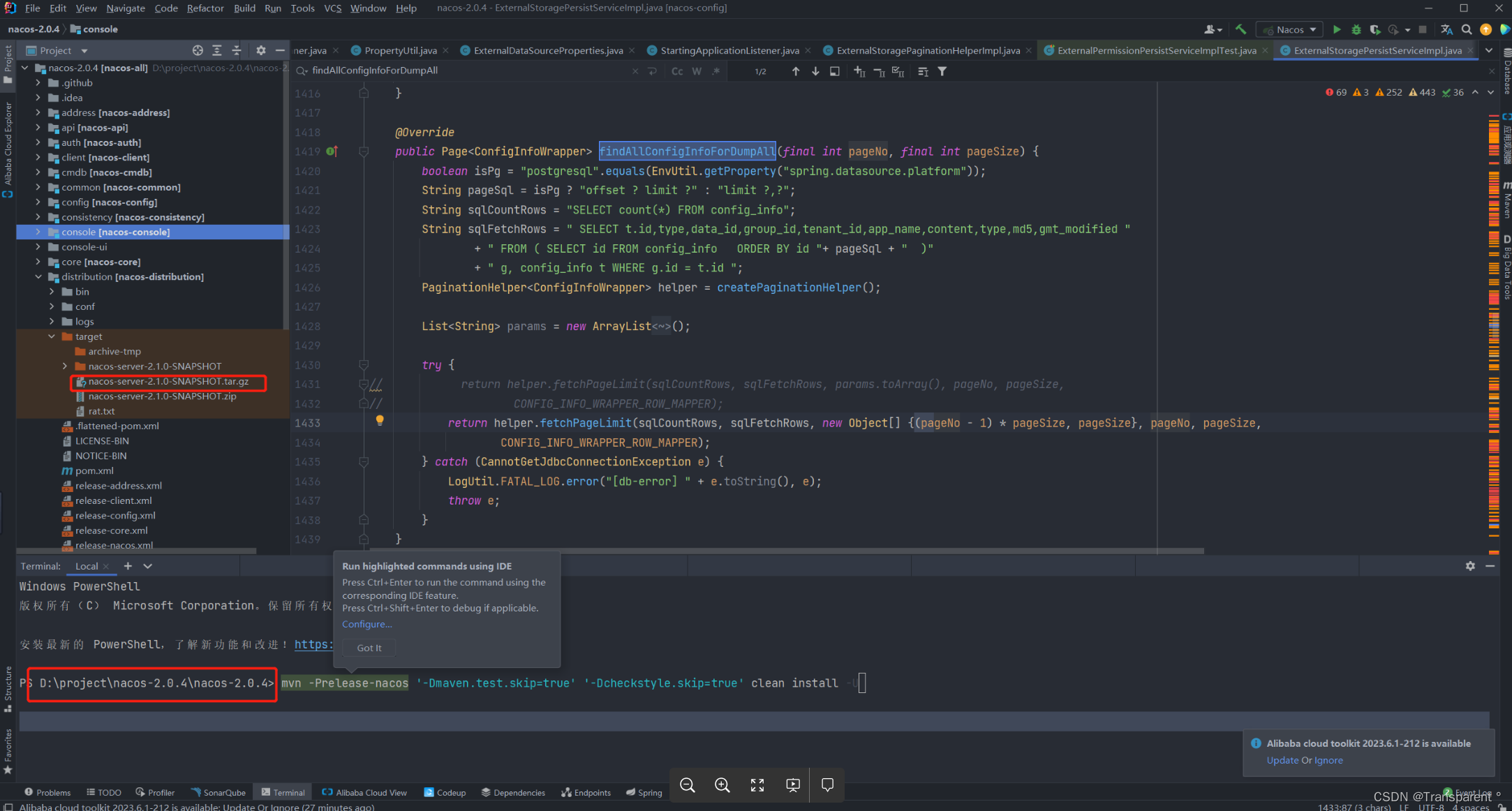Click the Got It button
This screenshot has width=1512, height=811.
point(369,648)
